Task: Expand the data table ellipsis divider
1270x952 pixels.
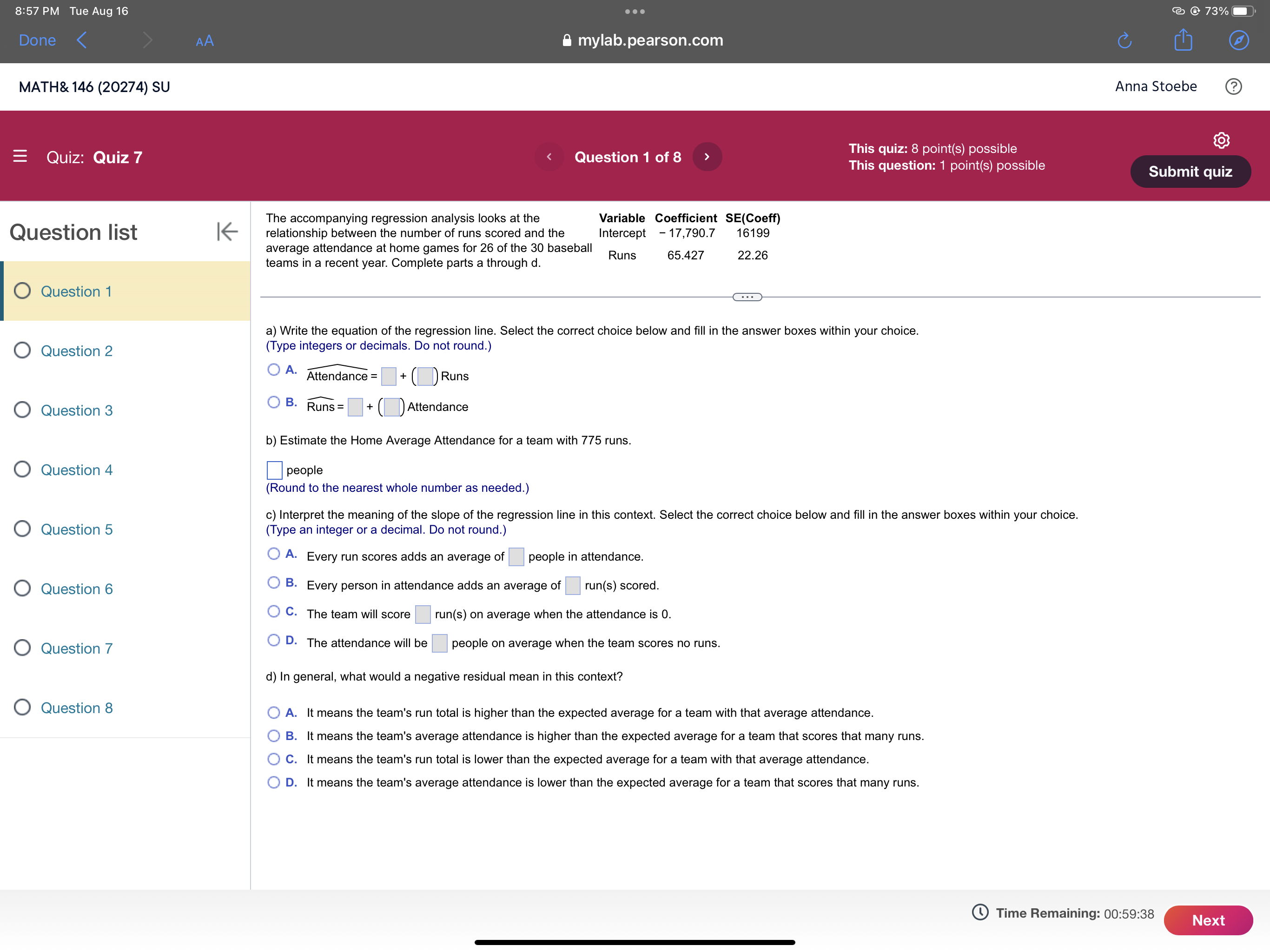Action: tap(747, 297)
